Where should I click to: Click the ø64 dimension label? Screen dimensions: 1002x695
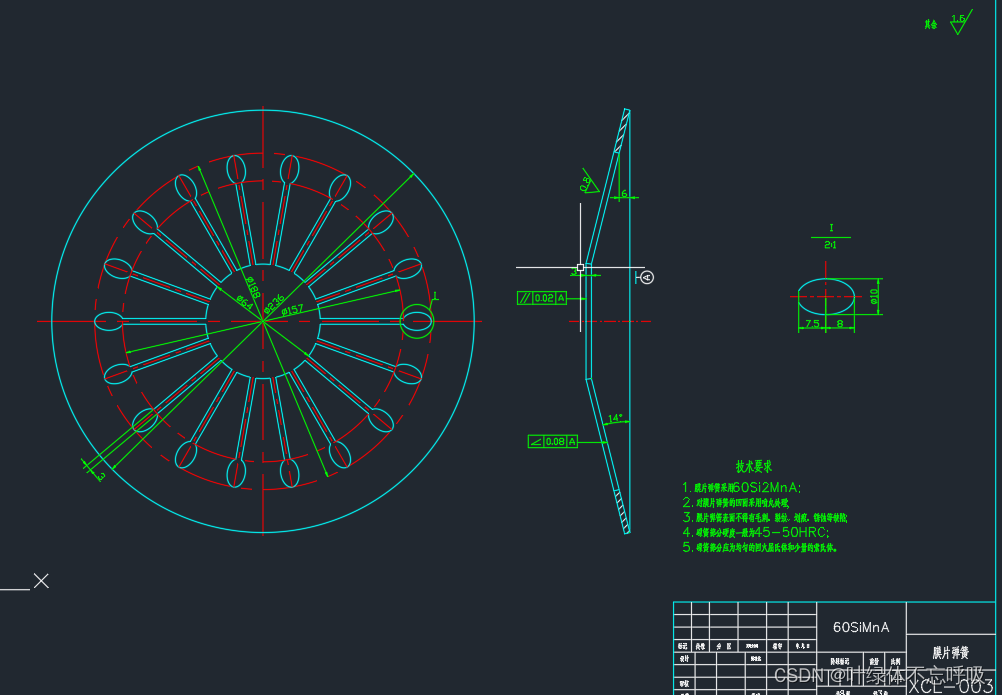click(x=242, y=300)
